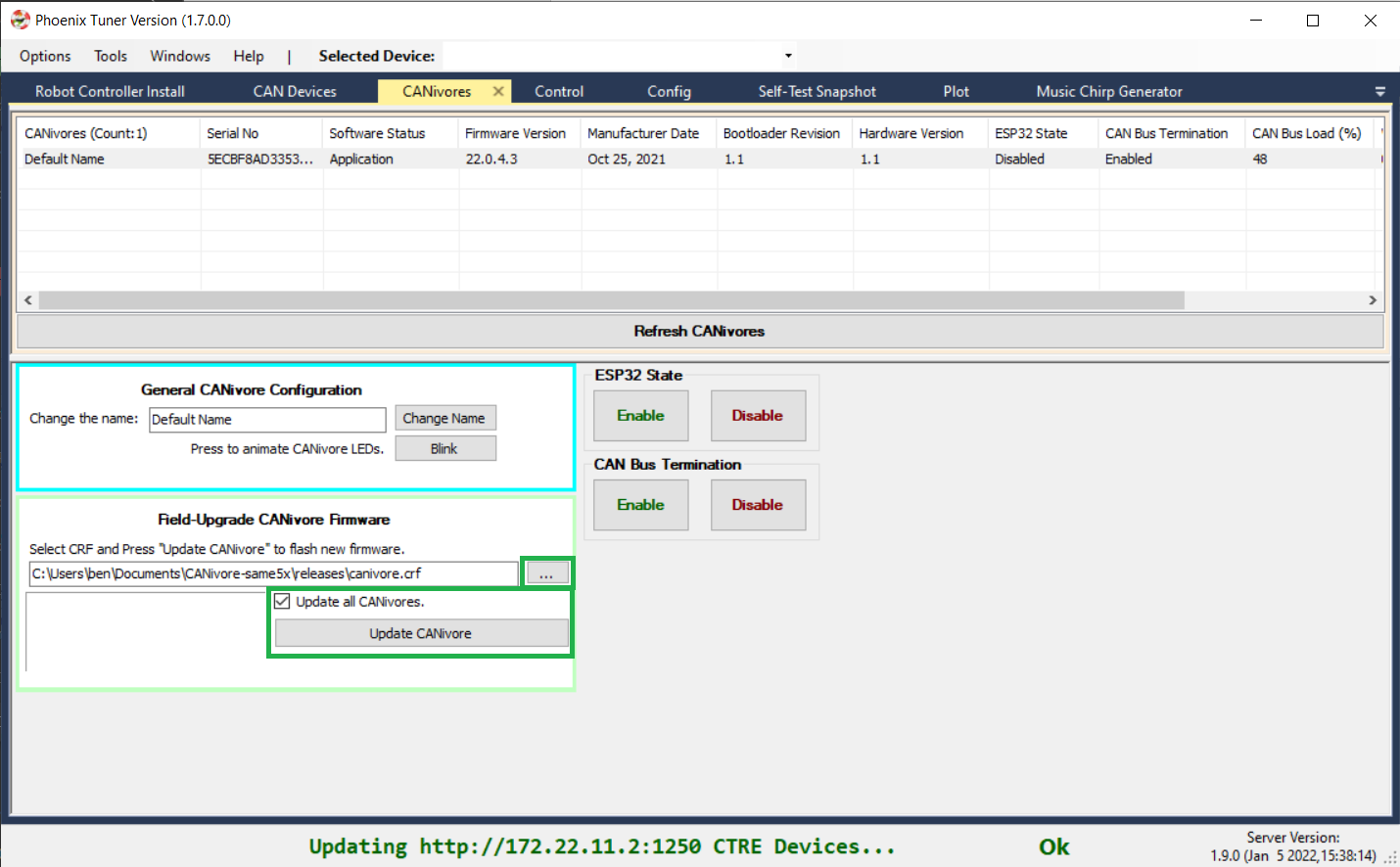This screenshot has width=1400, height=867.
Task: Click the Refresh CANivores button
Action: pos(700,331)
